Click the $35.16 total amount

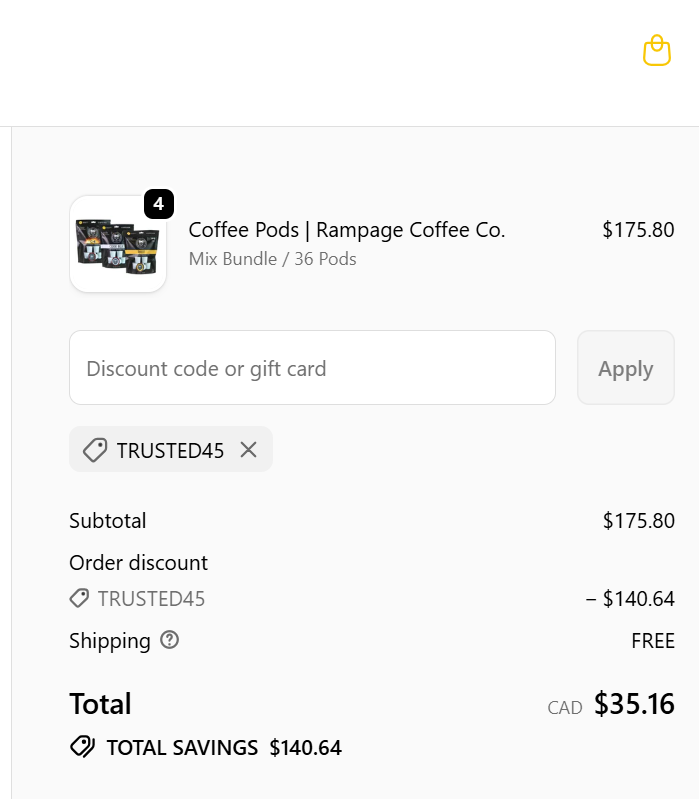pos(634,704)
